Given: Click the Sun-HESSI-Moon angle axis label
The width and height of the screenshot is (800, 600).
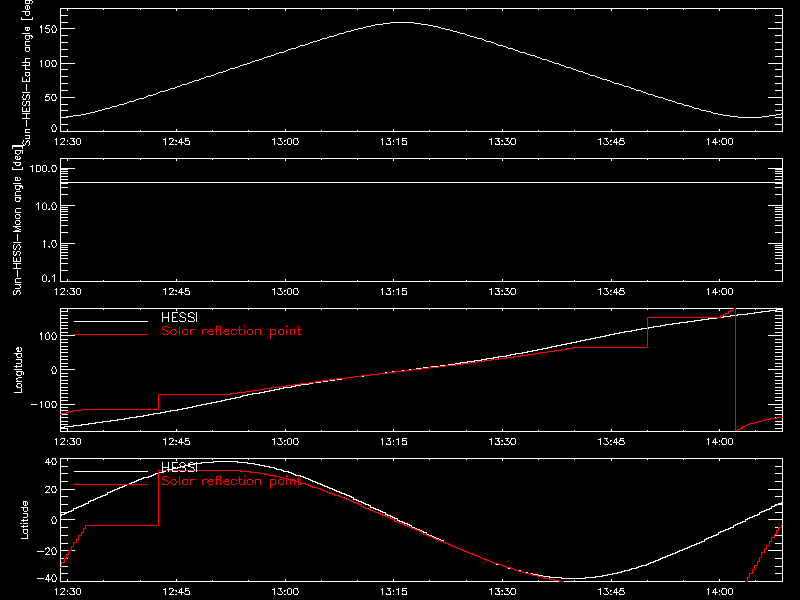Looking at the screenshot, I should (x=17, y=220).
